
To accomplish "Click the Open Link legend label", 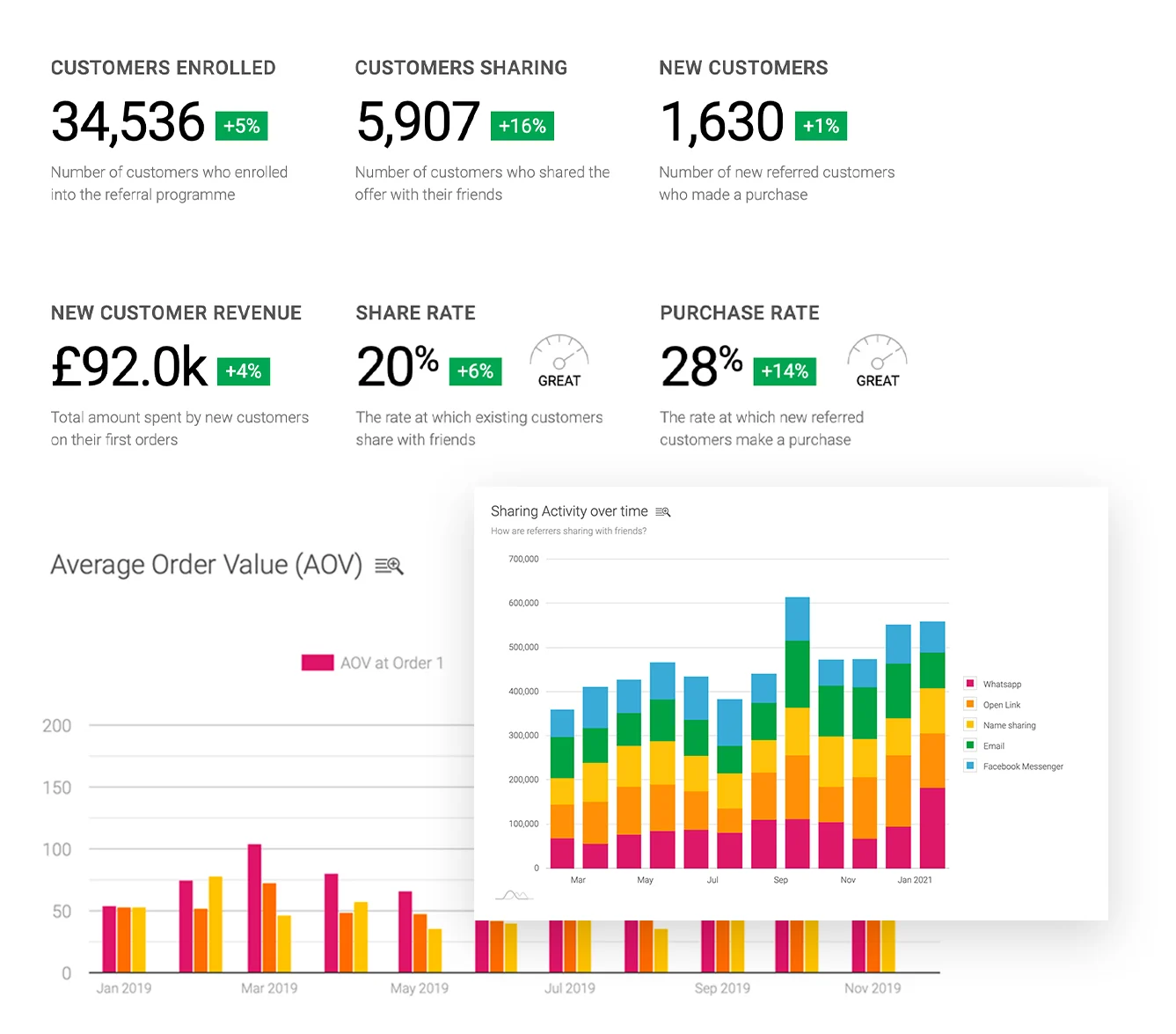I will click(1002, 705).
